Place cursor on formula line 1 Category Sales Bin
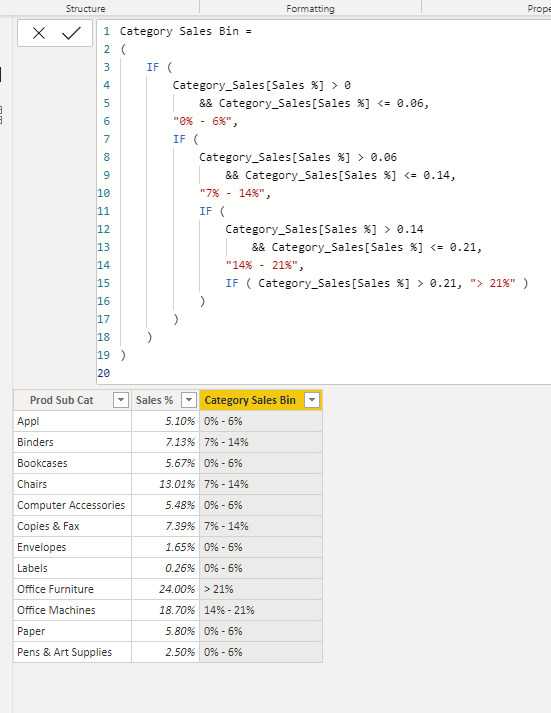The height and width of the screenshot is (713, 551). click(179, 31)
